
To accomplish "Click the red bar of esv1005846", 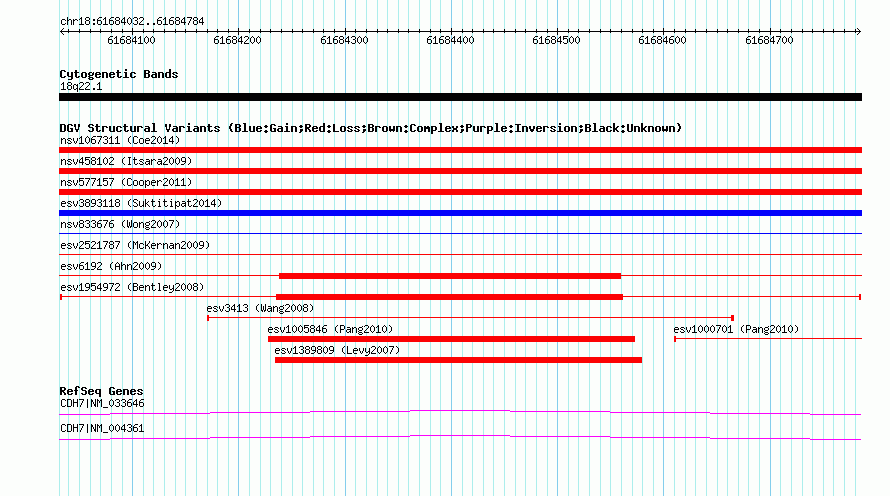I will pyautogui.click(x=451, y=339).
